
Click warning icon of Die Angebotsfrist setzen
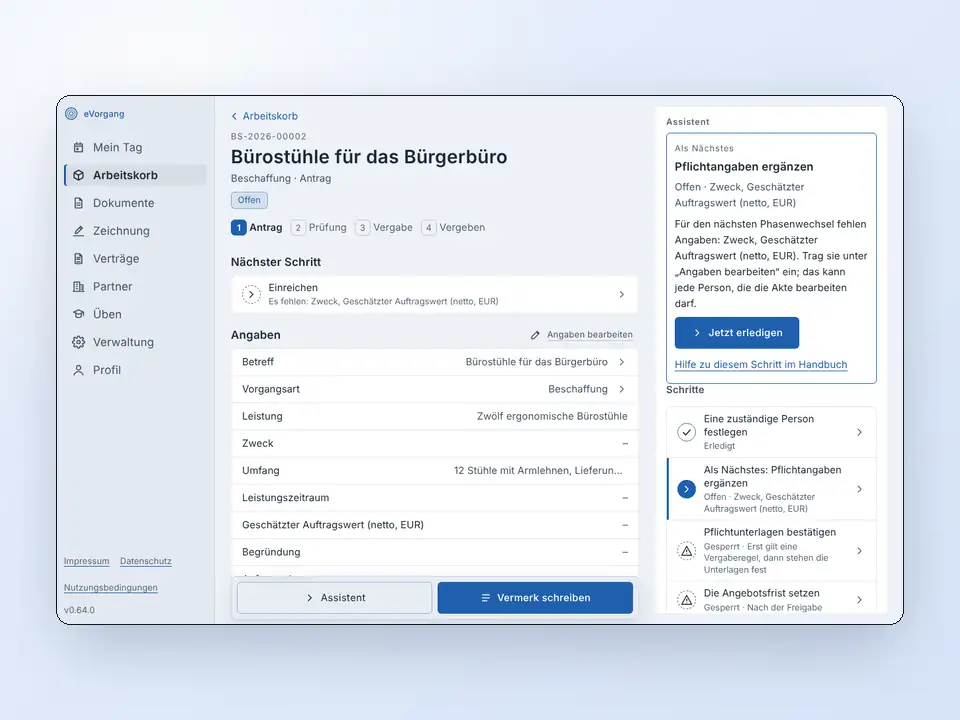(686, 600)
